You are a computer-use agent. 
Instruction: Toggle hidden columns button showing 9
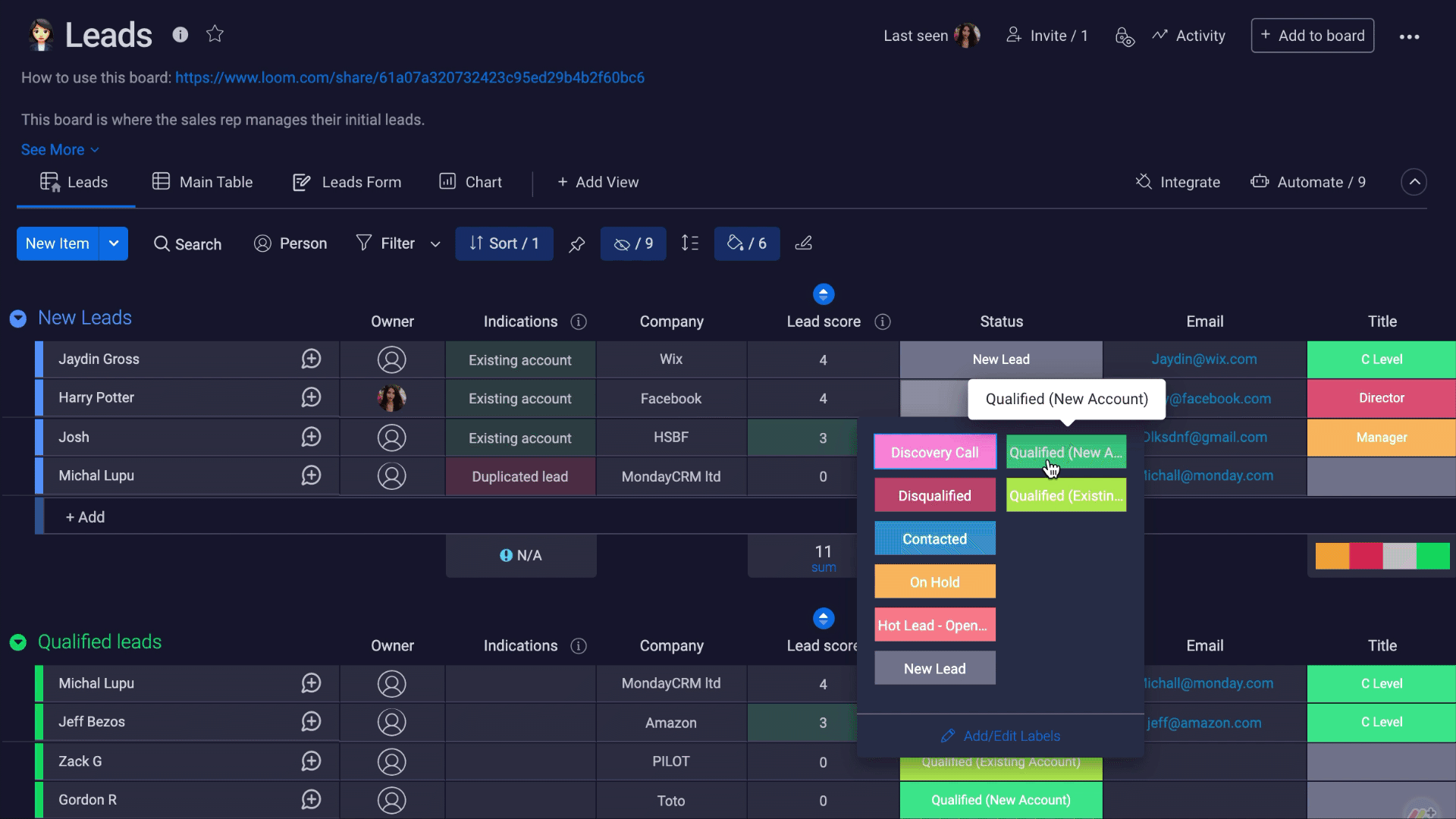(633, 243)
